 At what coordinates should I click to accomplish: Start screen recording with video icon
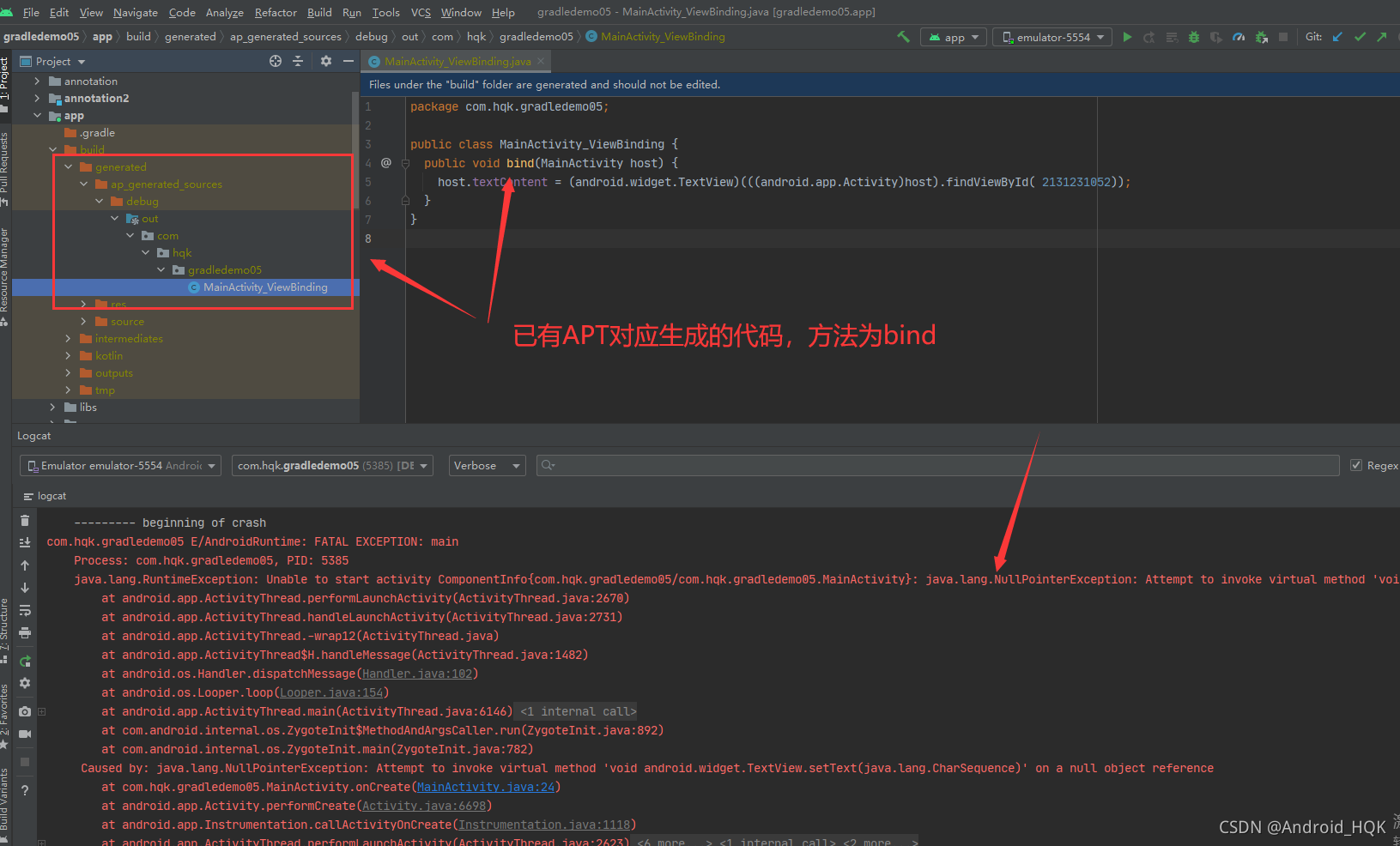coord(25,734)
